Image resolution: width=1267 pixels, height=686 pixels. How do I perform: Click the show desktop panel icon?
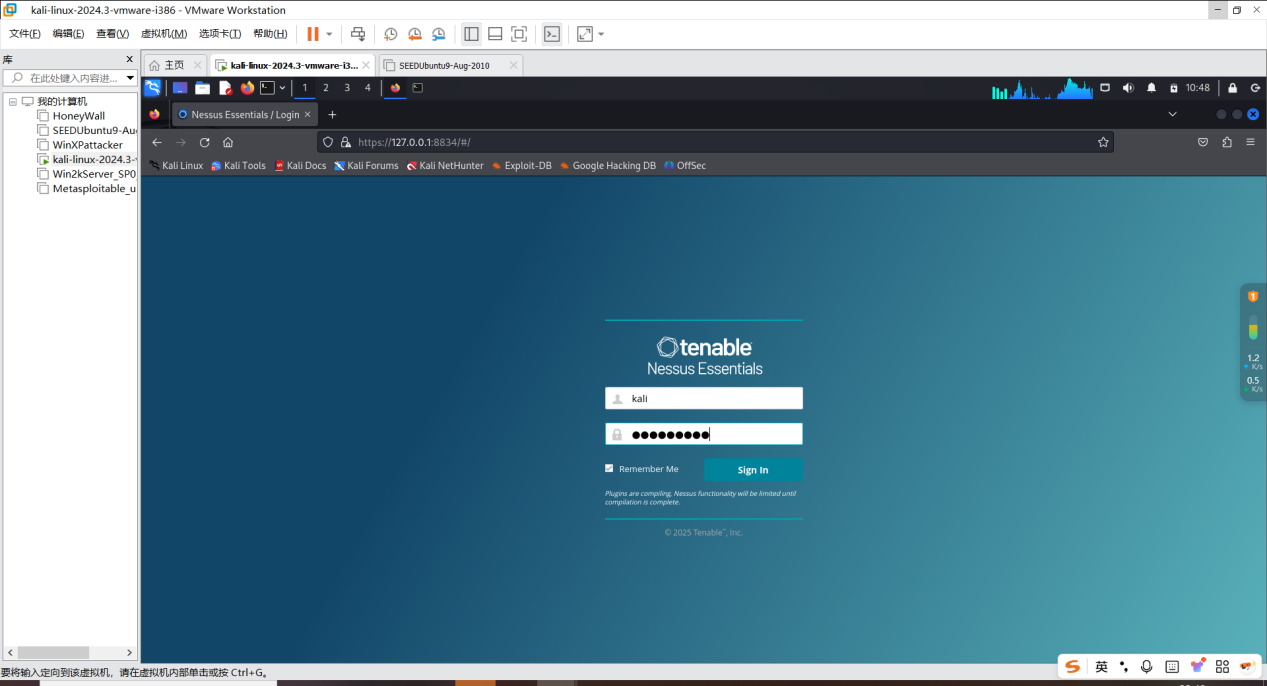tap(180, 88)
